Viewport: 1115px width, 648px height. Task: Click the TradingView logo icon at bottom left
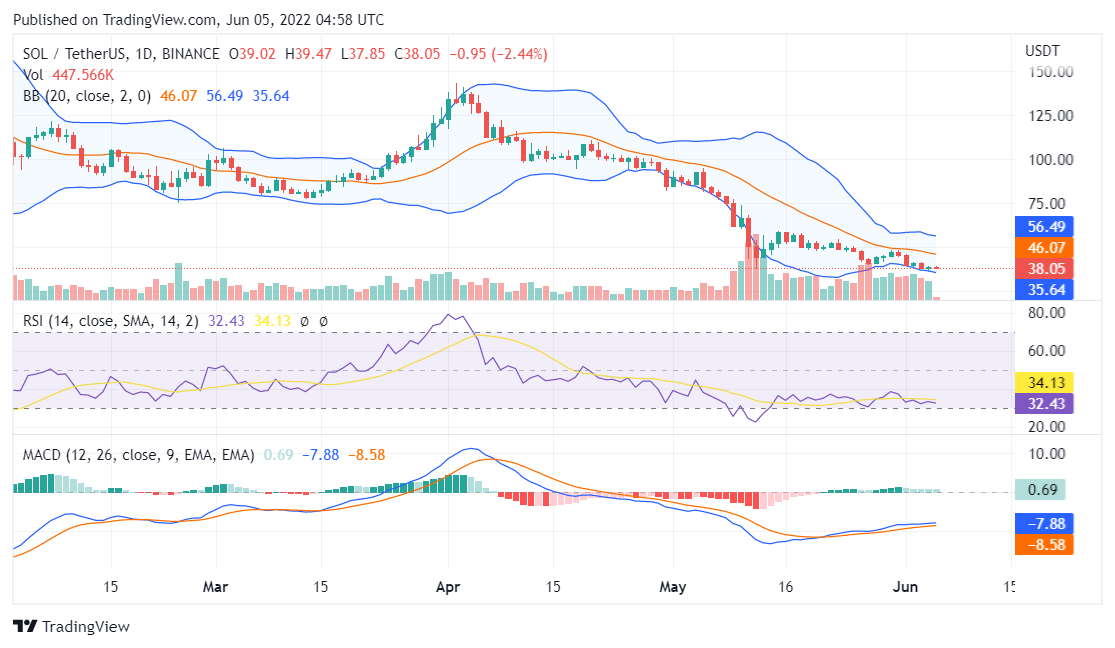(25, 626)
